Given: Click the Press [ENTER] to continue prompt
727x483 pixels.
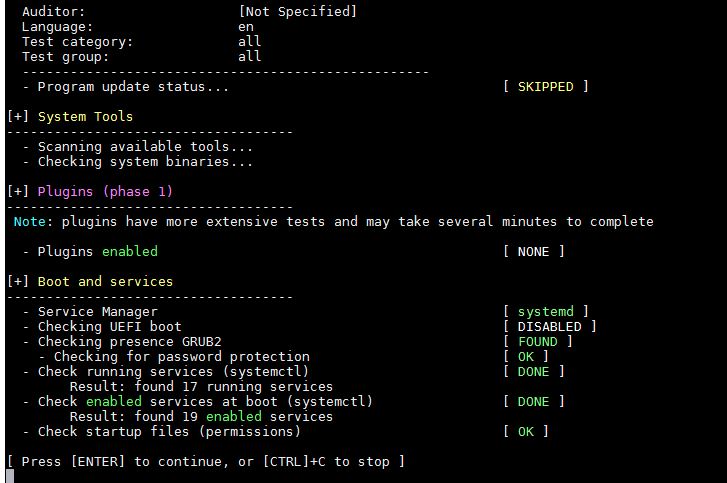Looking at the screenshot, I should [205, 461].
